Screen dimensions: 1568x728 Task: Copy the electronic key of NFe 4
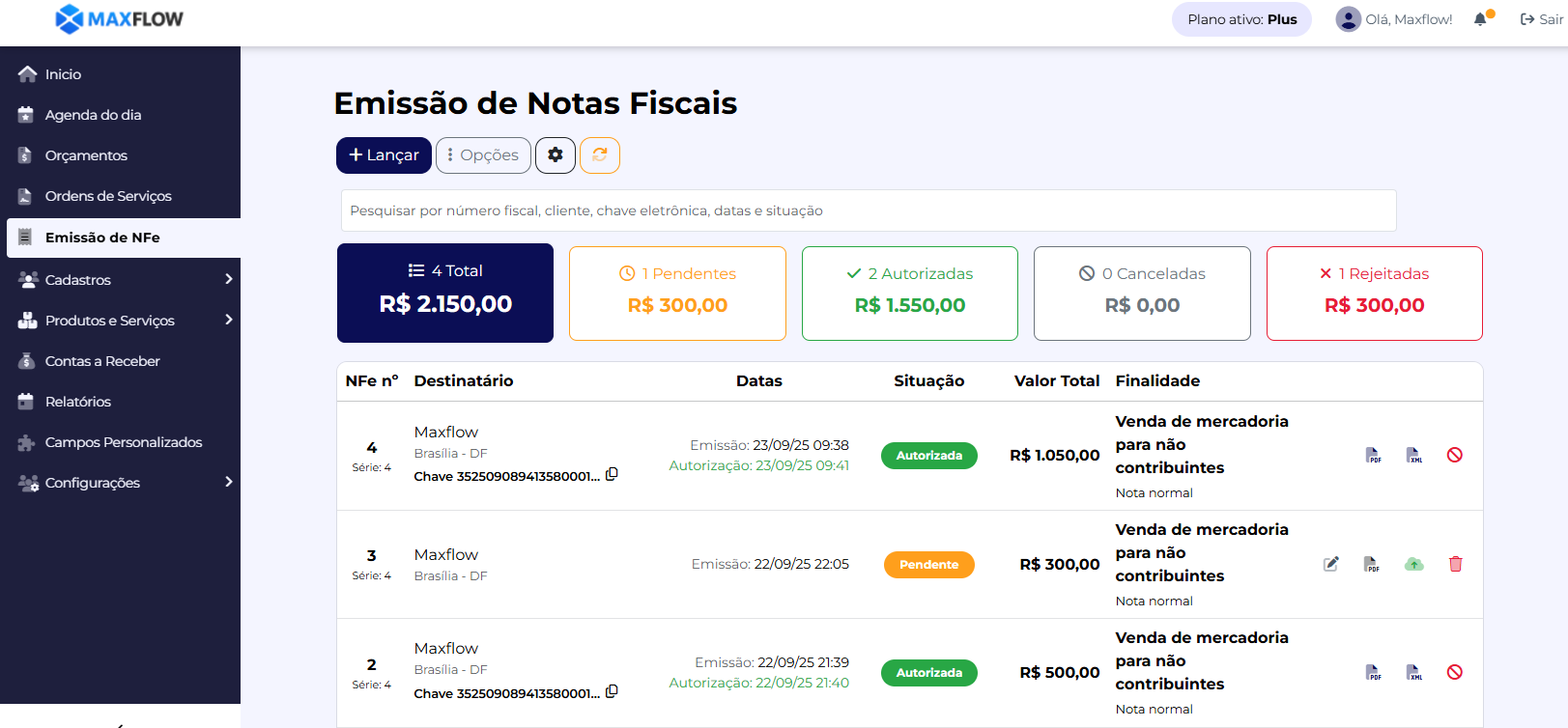coord(613,474)
